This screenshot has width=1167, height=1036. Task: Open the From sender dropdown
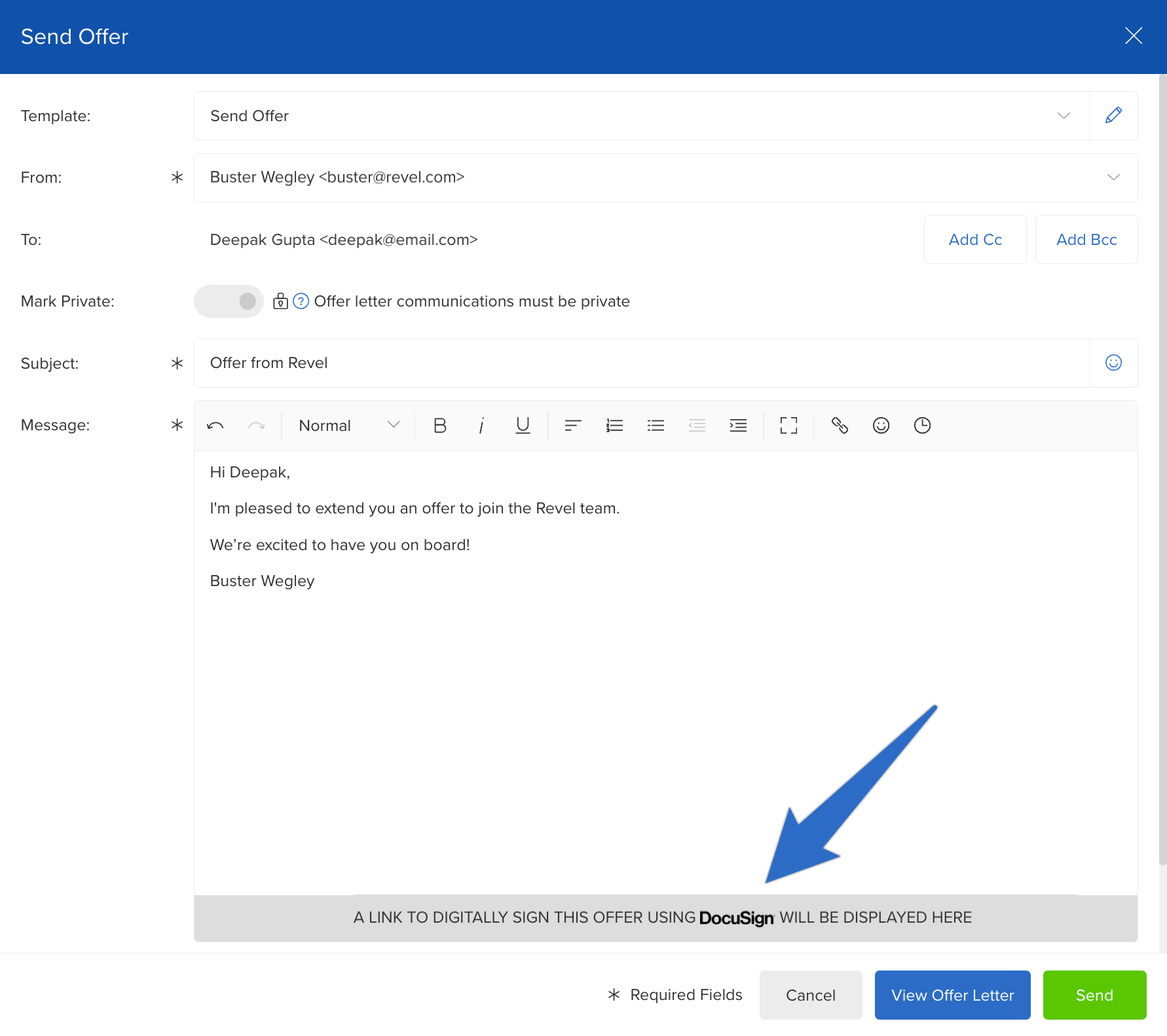tap(666, 177)
